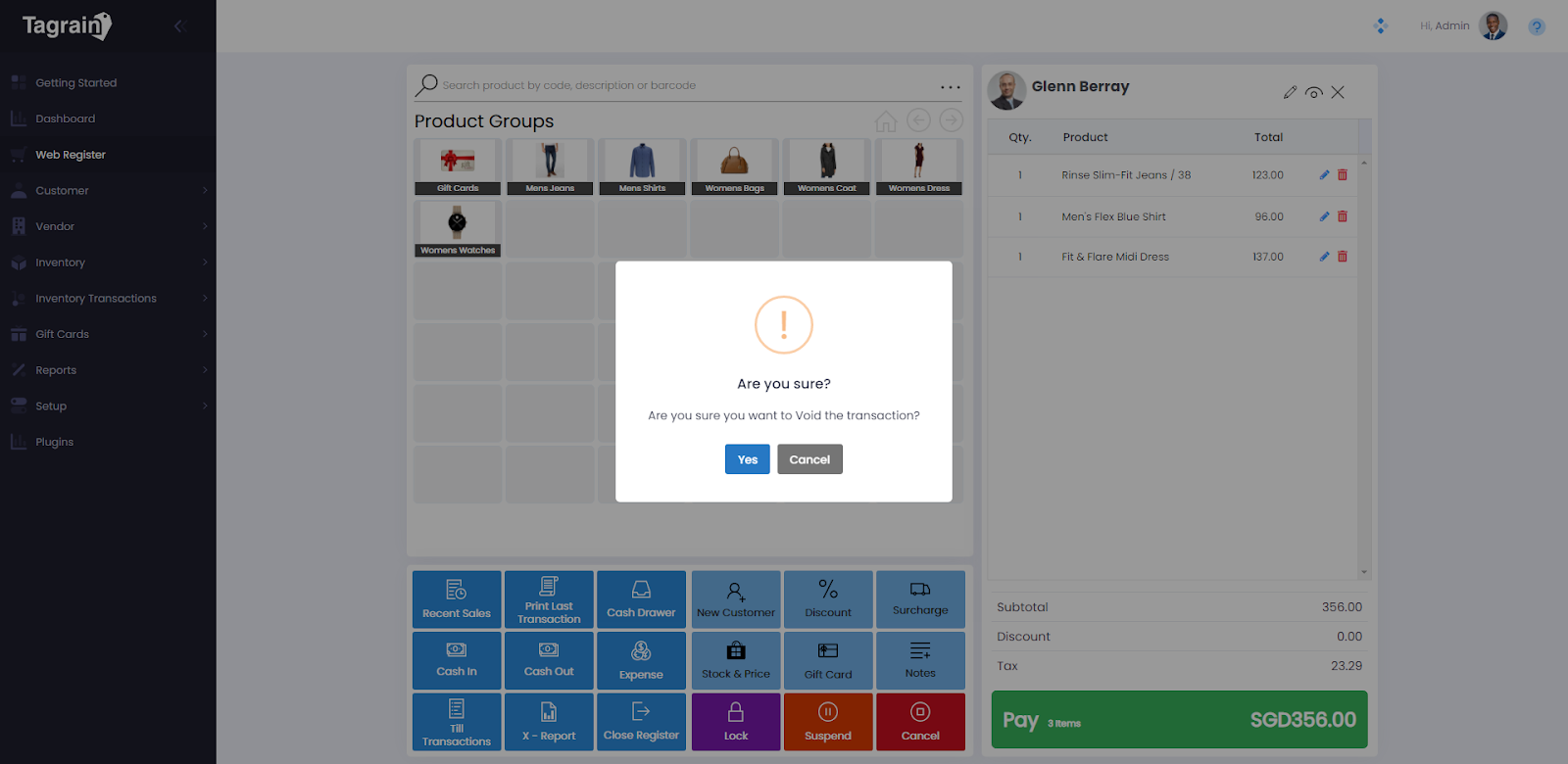Open the Womens Bags product group

pyautogui.click(x=734, y=167)
